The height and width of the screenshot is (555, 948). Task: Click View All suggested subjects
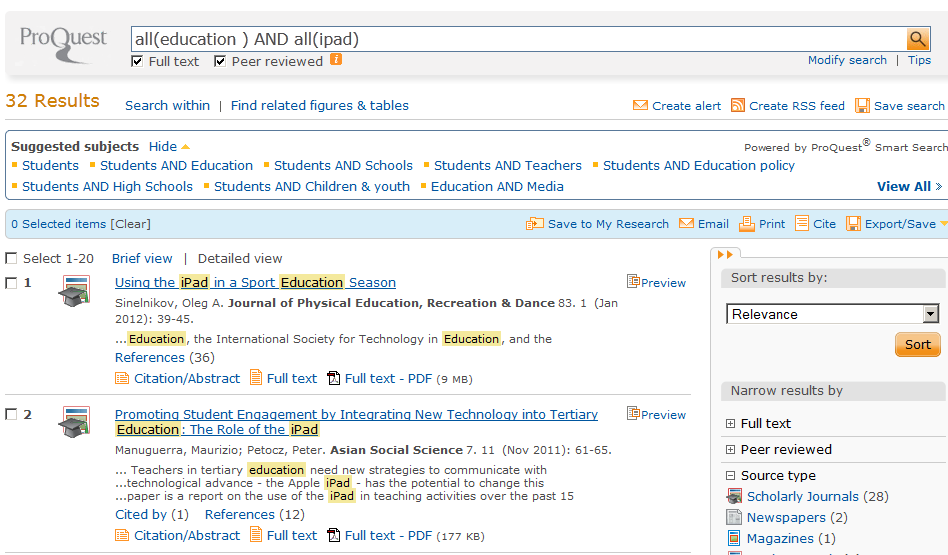[909, 186]
